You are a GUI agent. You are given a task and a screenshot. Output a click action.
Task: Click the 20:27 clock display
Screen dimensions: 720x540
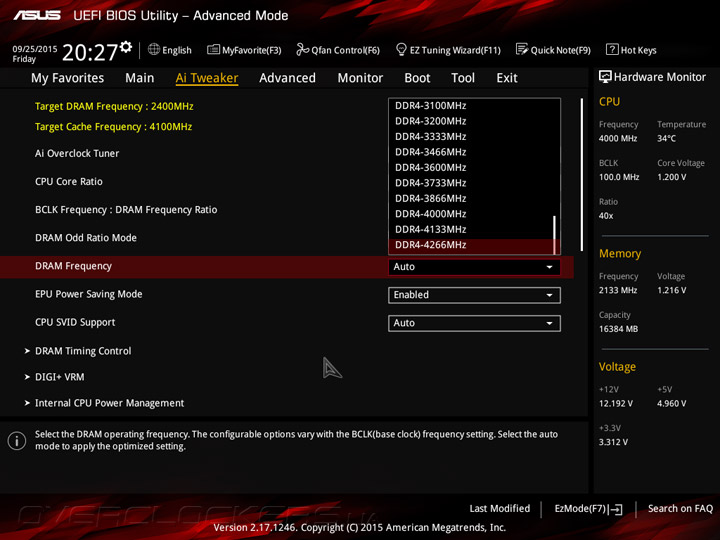pyautogui.click(x=90, y=52)
